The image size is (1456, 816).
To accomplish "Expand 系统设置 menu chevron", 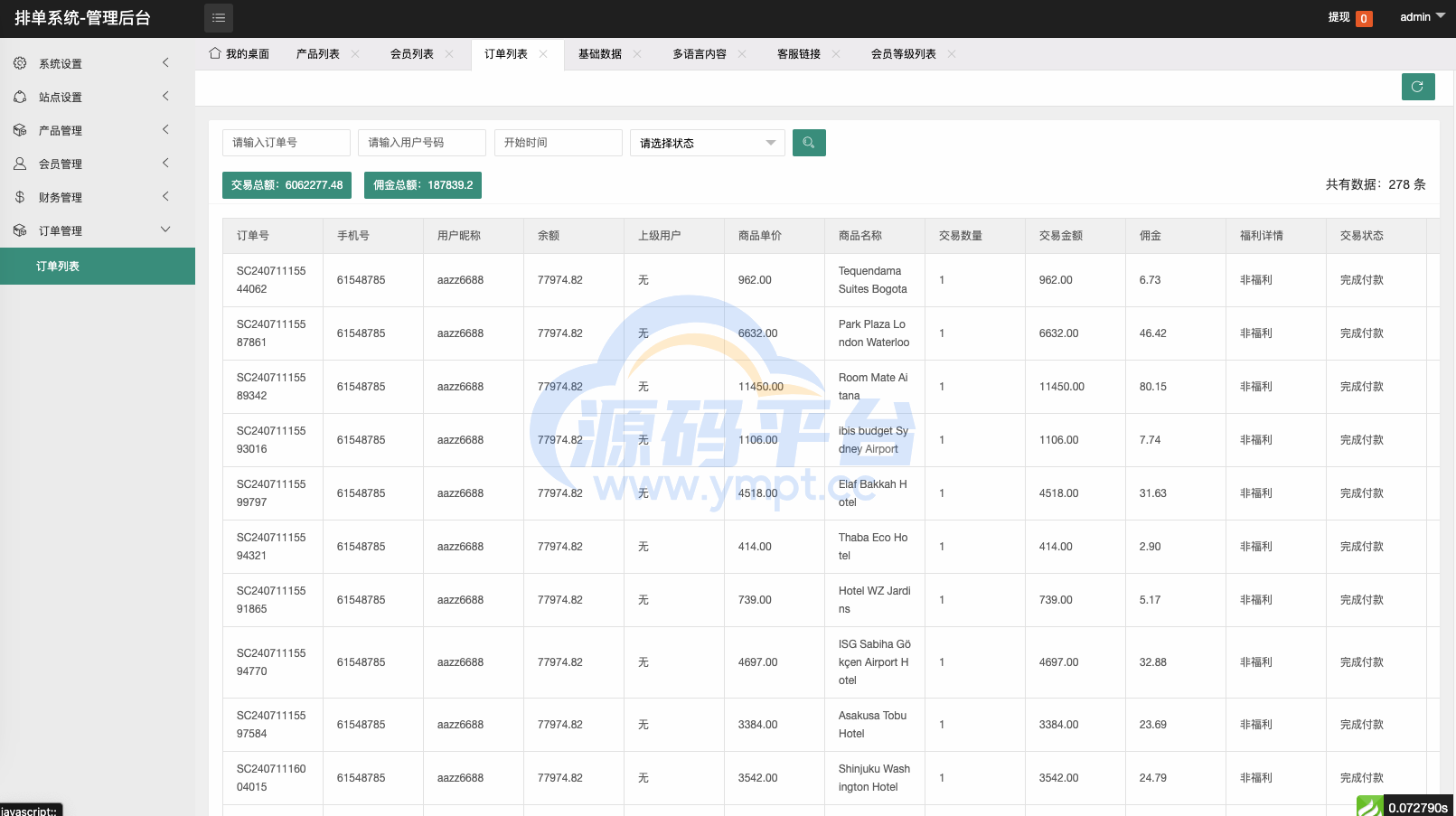I will [x=165, y=62].
